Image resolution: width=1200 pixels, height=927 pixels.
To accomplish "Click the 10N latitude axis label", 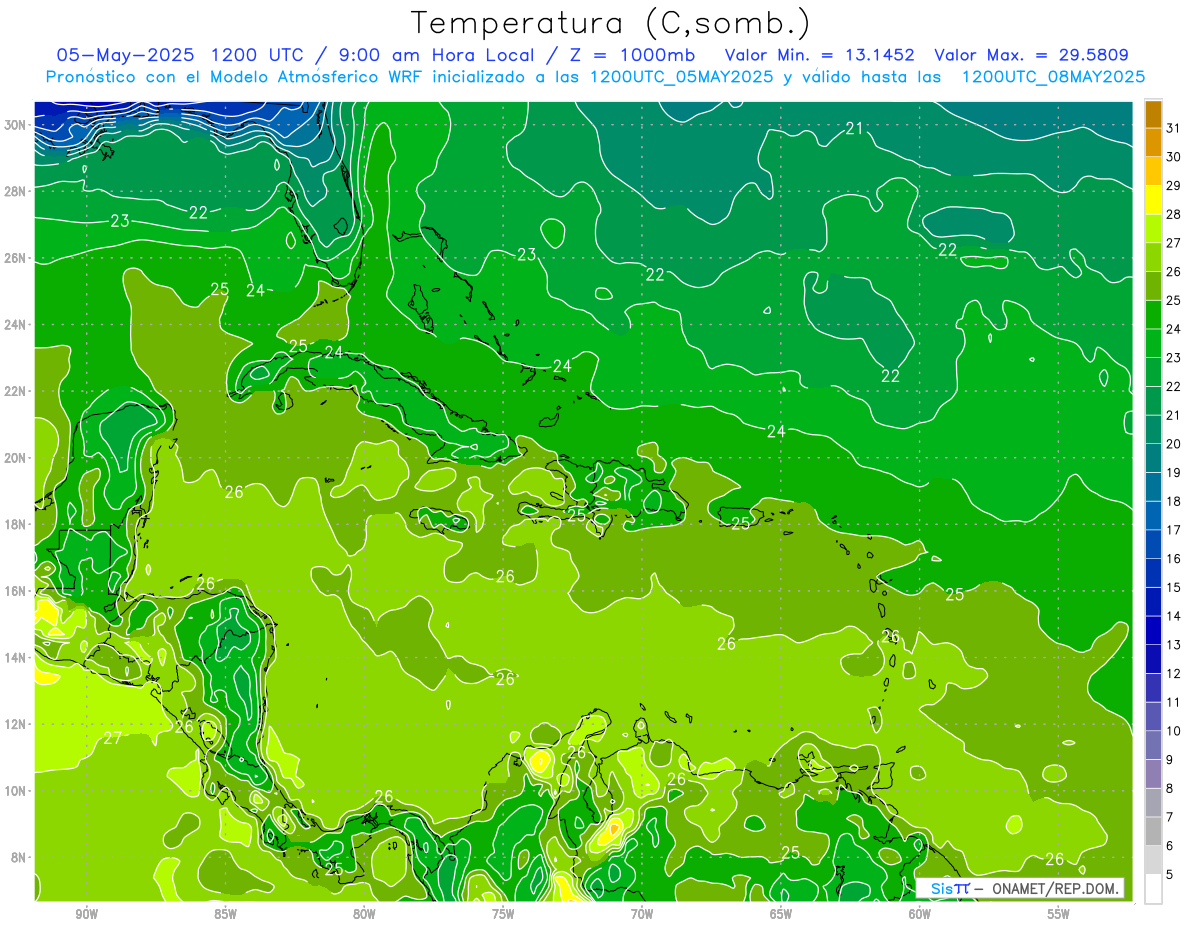I will tap(15, 791).
